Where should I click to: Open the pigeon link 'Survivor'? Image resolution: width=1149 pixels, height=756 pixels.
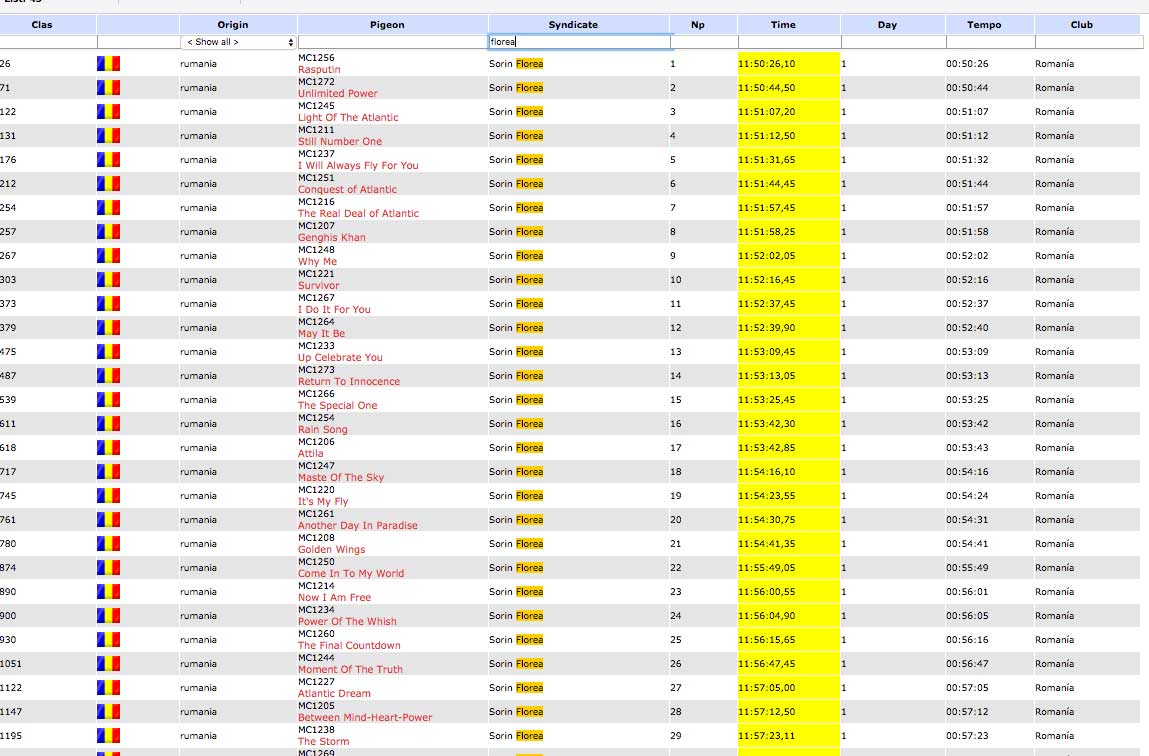(x=319, y=286)
